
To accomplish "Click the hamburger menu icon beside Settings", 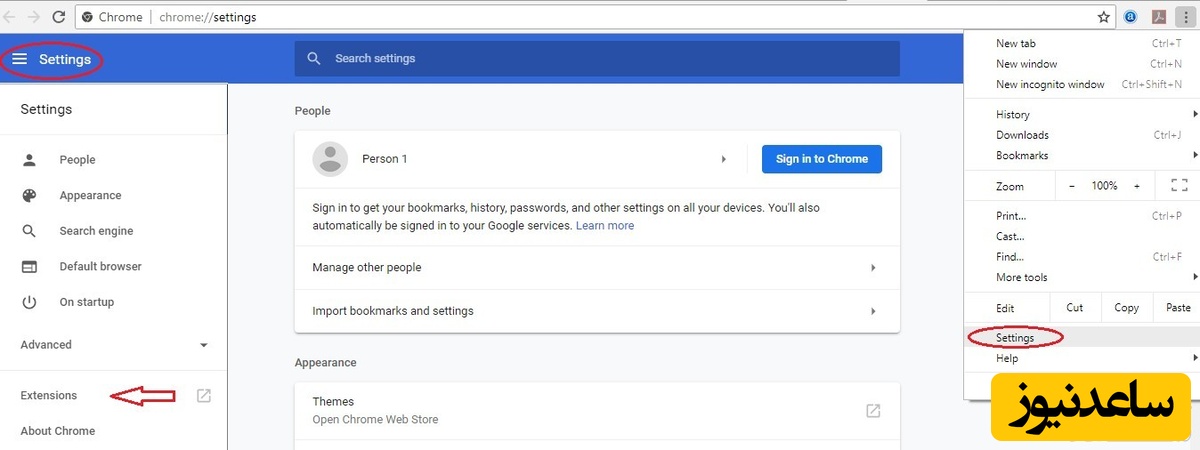I will [19, 60].
